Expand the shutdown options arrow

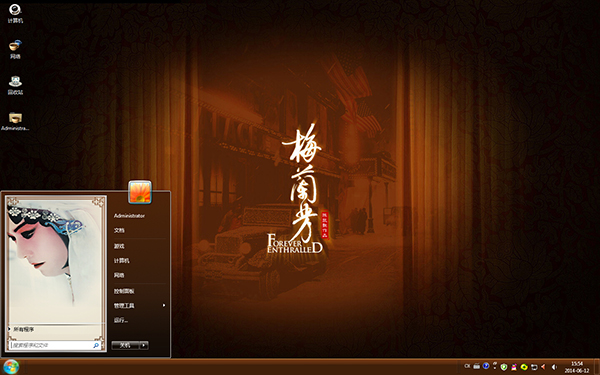tap(144, 346)
